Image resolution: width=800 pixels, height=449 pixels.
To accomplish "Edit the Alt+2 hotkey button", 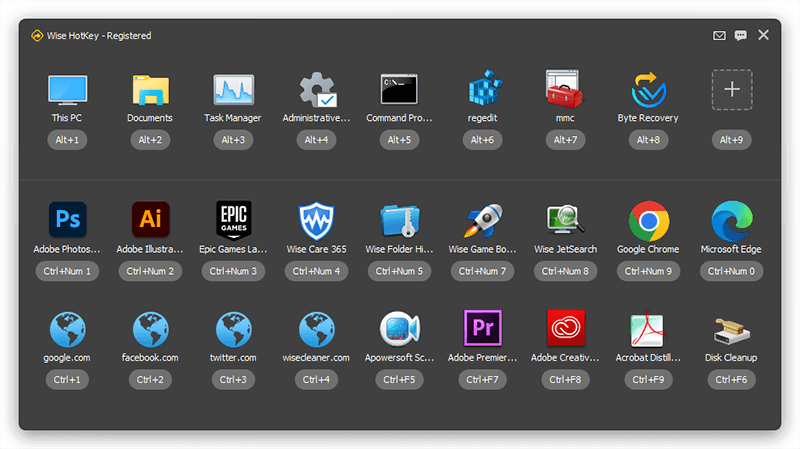I will pyautogui.click(x=150, y=140).
